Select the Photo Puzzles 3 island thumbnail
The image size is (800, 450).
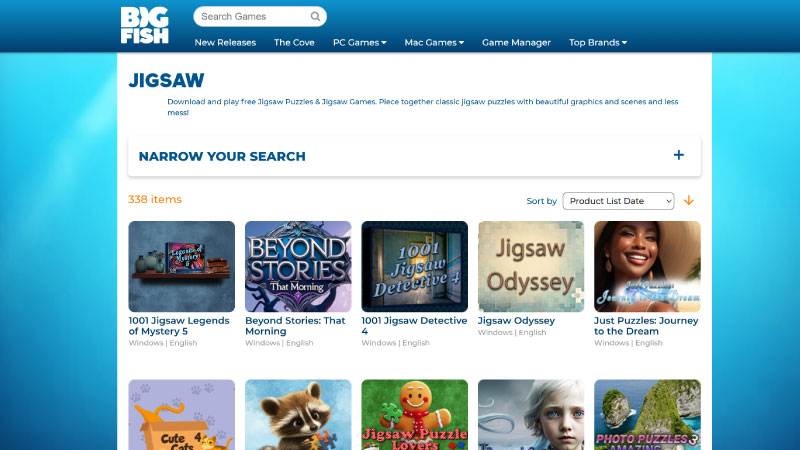[647, 415]
